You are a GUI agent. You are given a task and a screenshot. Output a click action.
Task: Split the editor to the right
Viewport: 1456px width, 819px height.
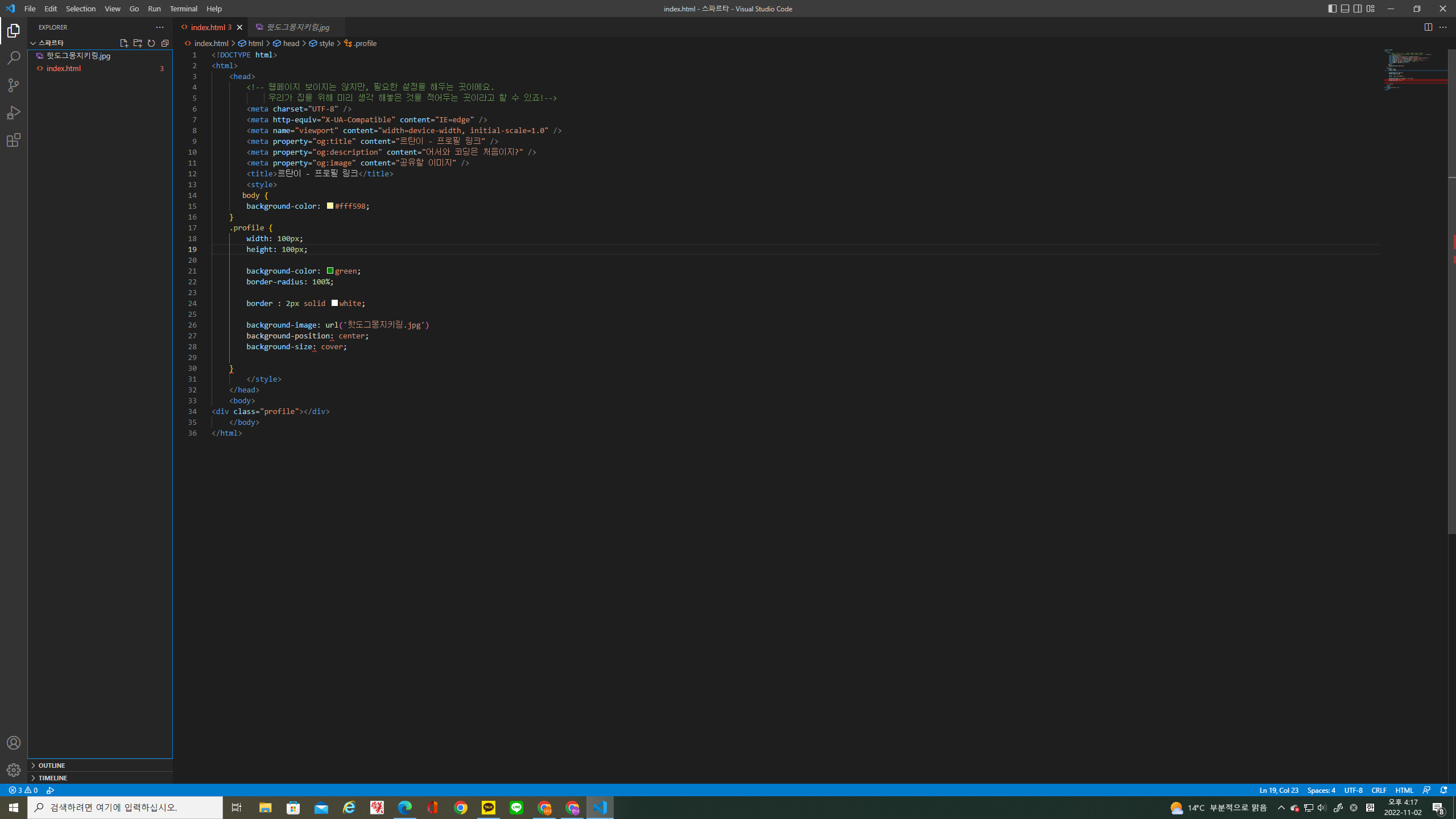1428,27
